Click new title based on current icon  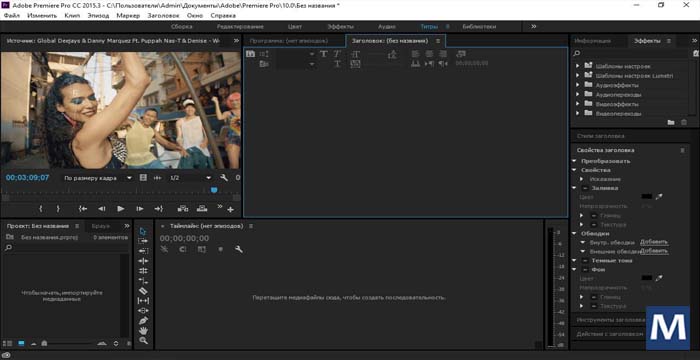pos(250,54)
